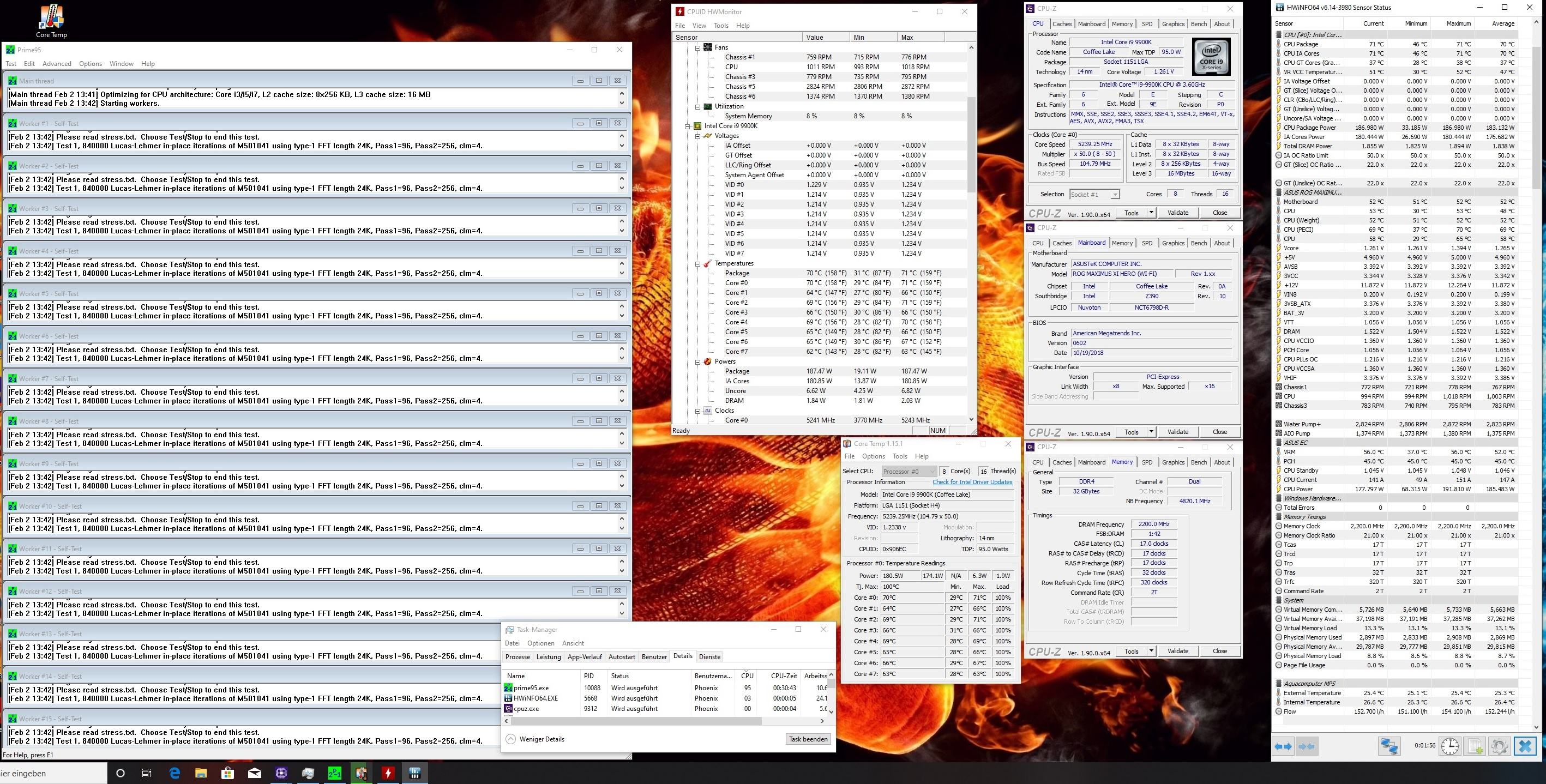1546x784 pixels.
Task: Click HWiNFO expand columns arrows button
Action: [1283, 746]
